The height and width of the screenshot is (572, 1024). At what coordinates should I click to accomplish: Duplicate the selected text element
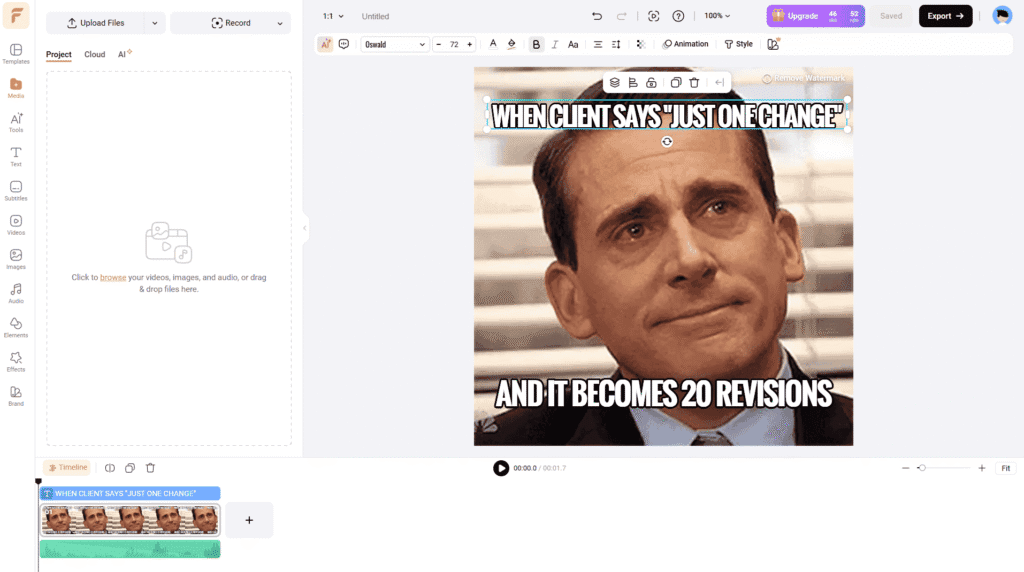tap(676, 83)
